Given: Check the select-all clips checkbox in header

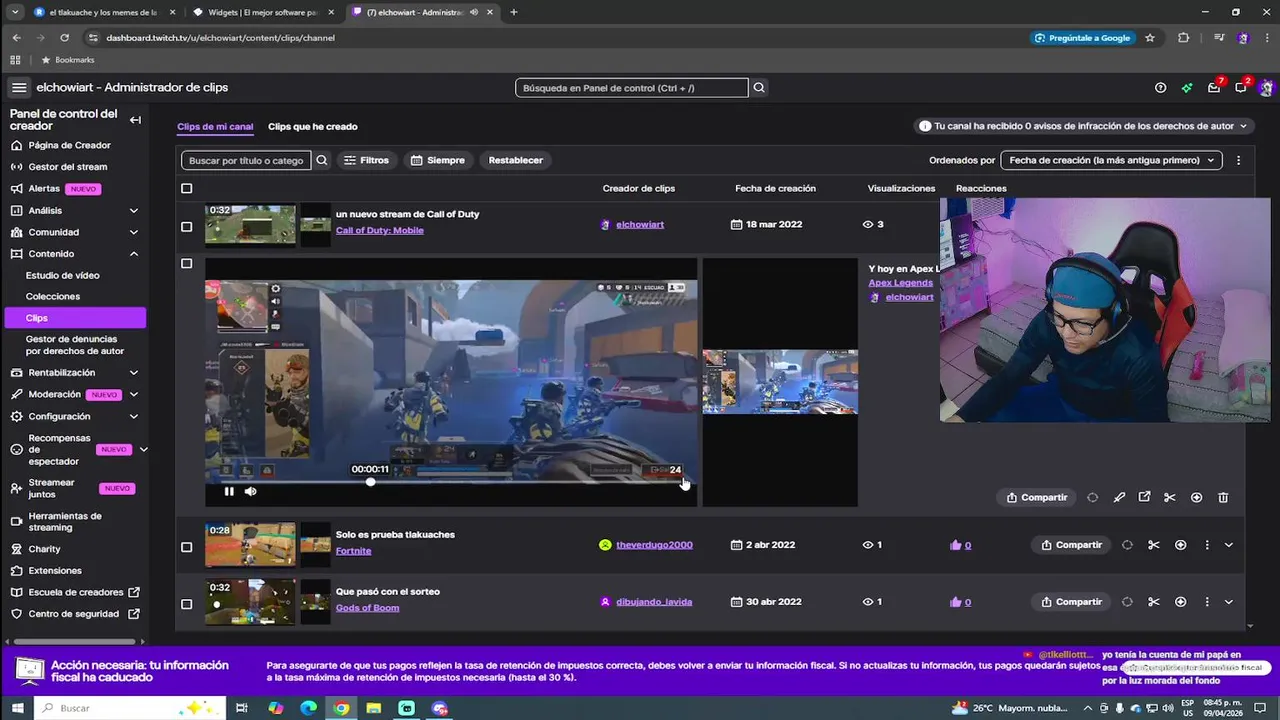Looking at the screenshot, I should point(186,188).
